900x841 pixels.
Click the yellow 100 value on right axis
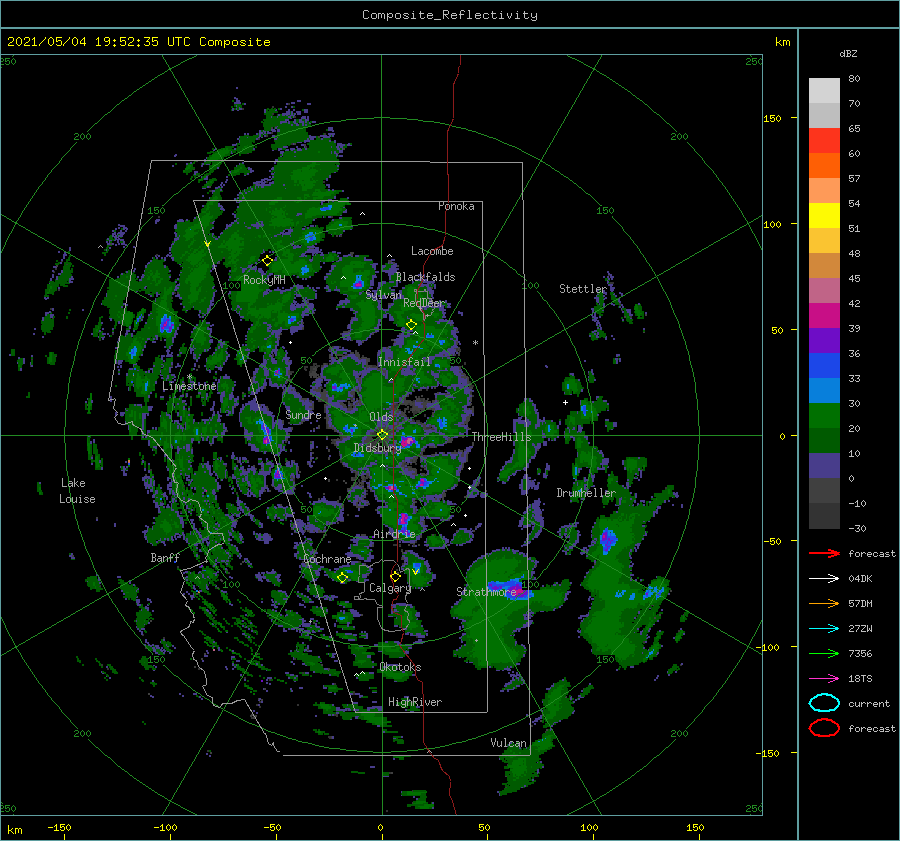(x=773, y=224)
